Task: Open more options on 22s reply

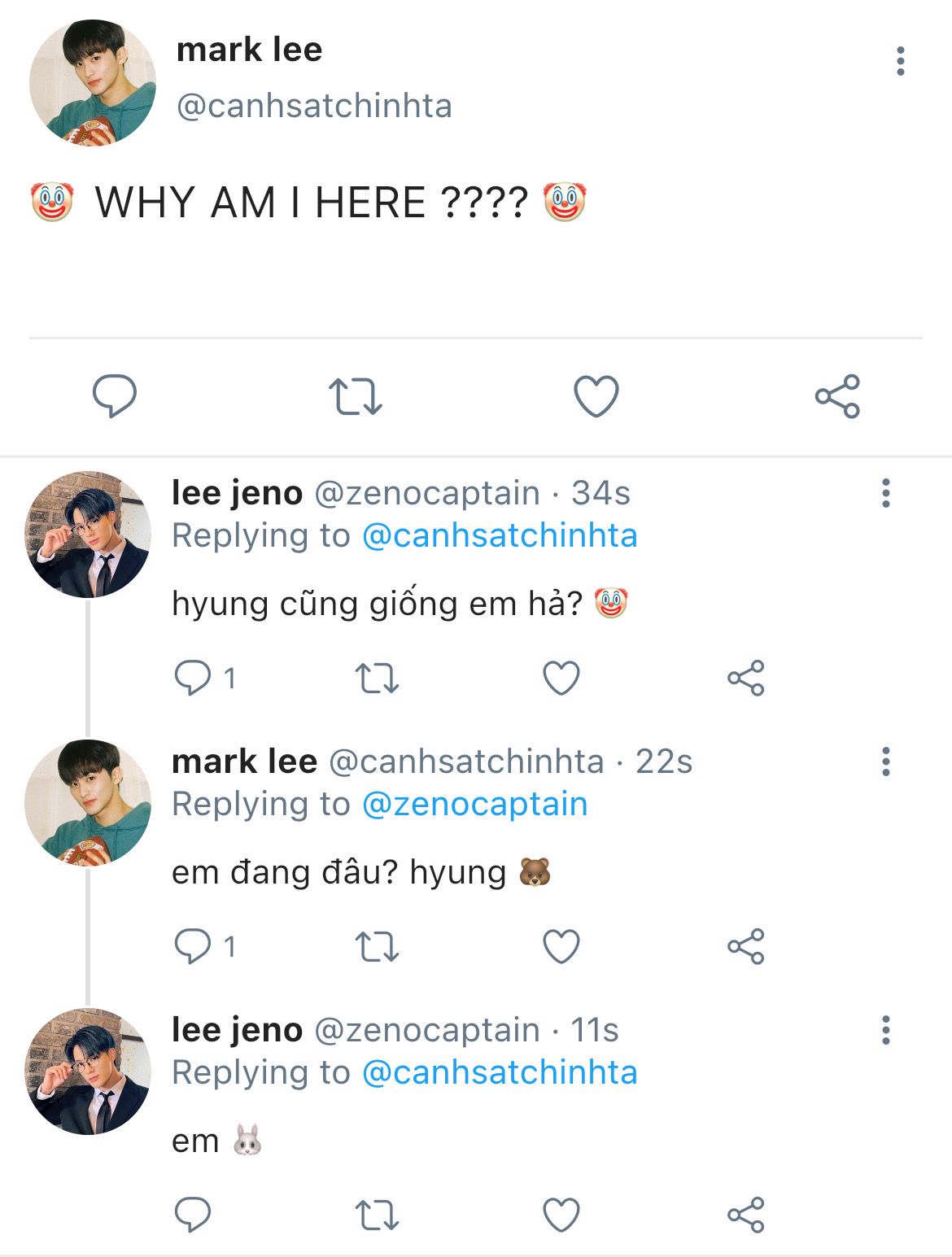Action: click(x=886, y=762)
